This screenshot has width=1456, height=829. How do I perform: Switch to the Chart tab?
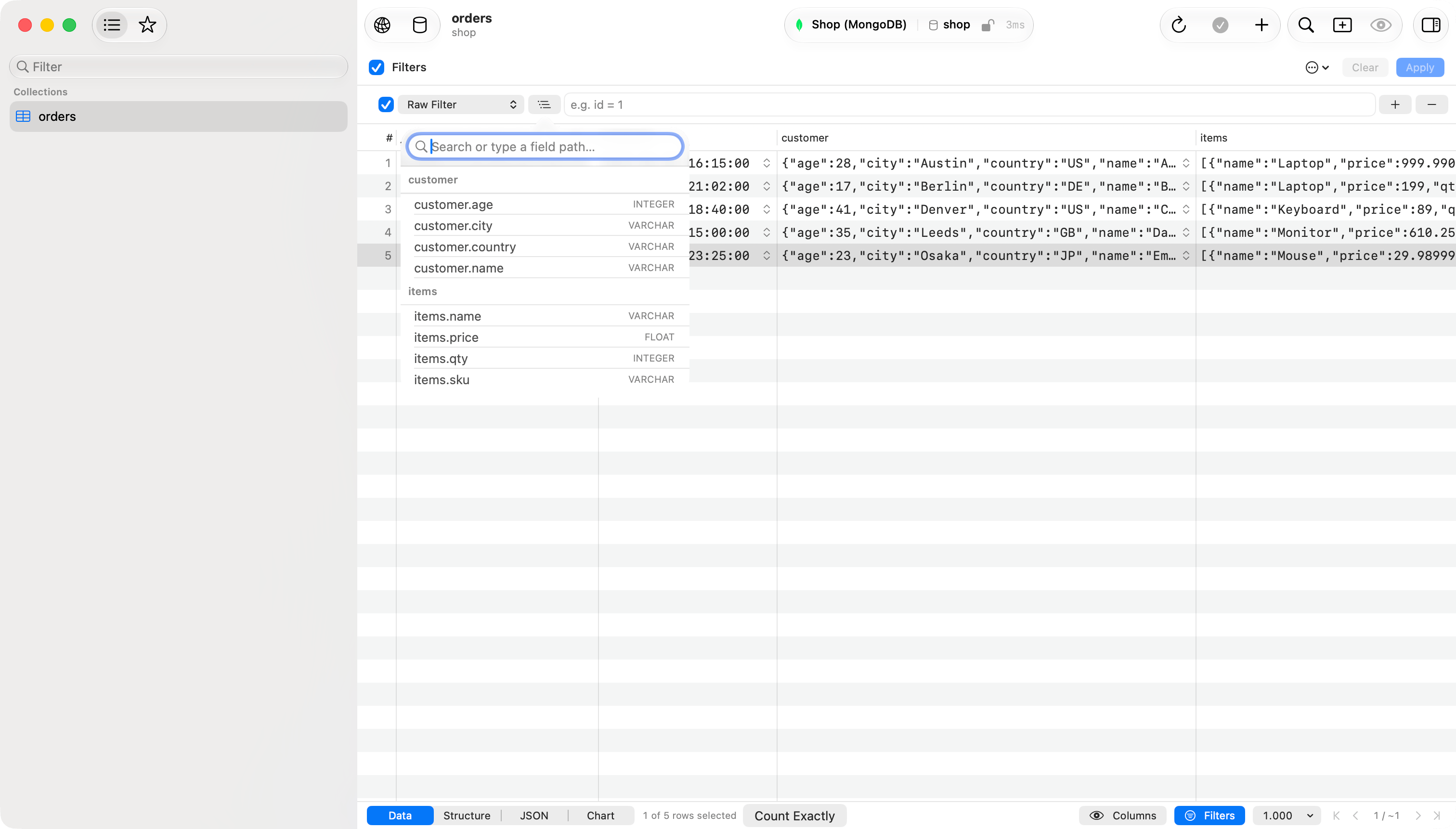600,816
